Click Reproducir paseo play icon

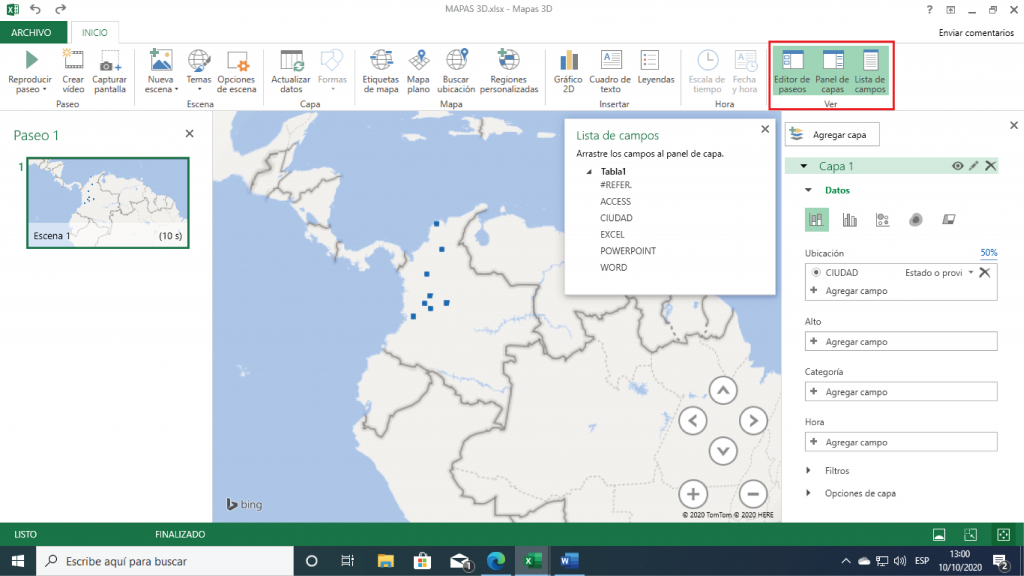pyautogui.click(x=31, y=60)
